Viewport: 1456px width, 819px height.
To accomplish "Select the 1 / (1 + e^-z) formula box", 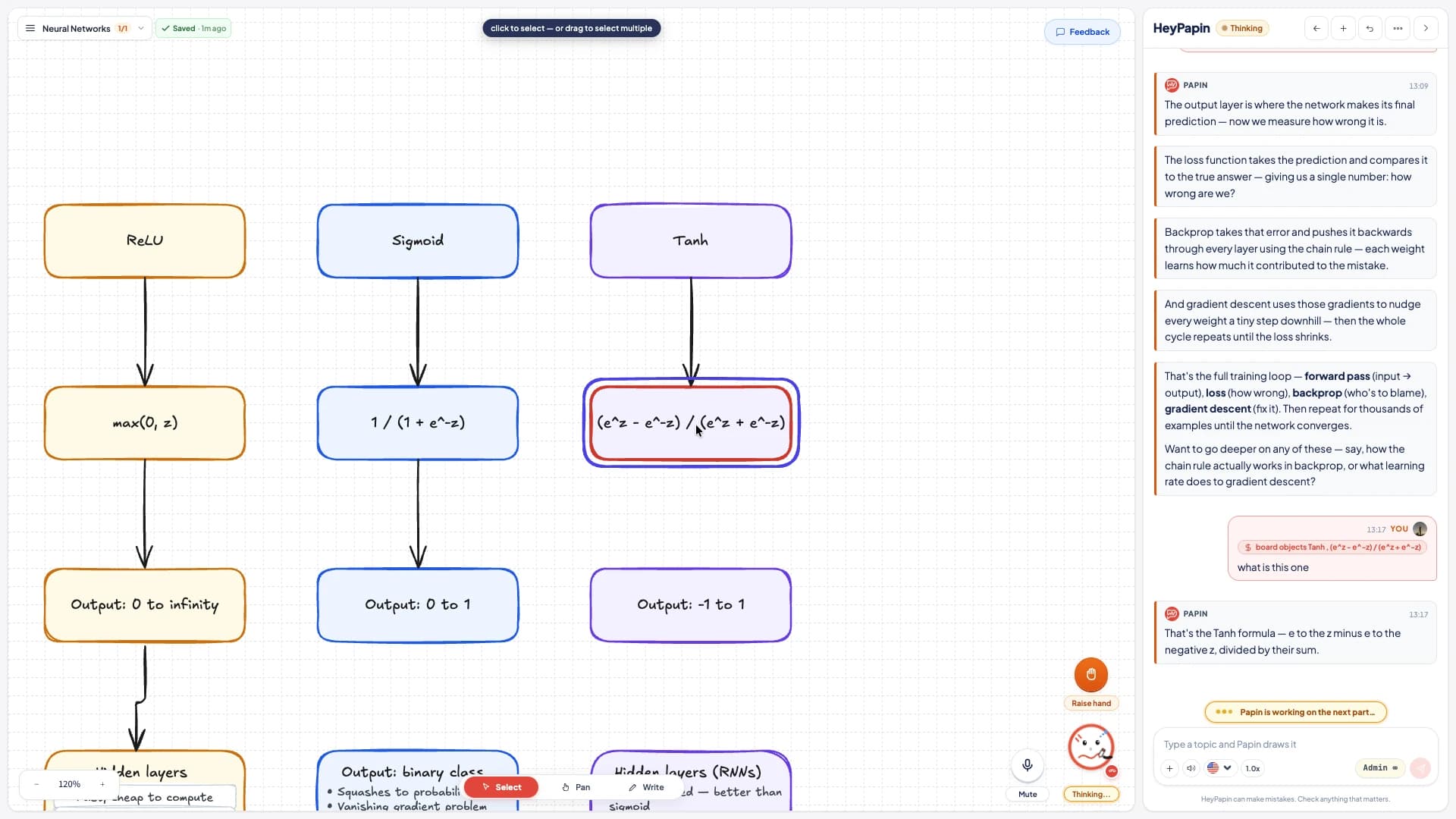I will click(x=418, y=422).
